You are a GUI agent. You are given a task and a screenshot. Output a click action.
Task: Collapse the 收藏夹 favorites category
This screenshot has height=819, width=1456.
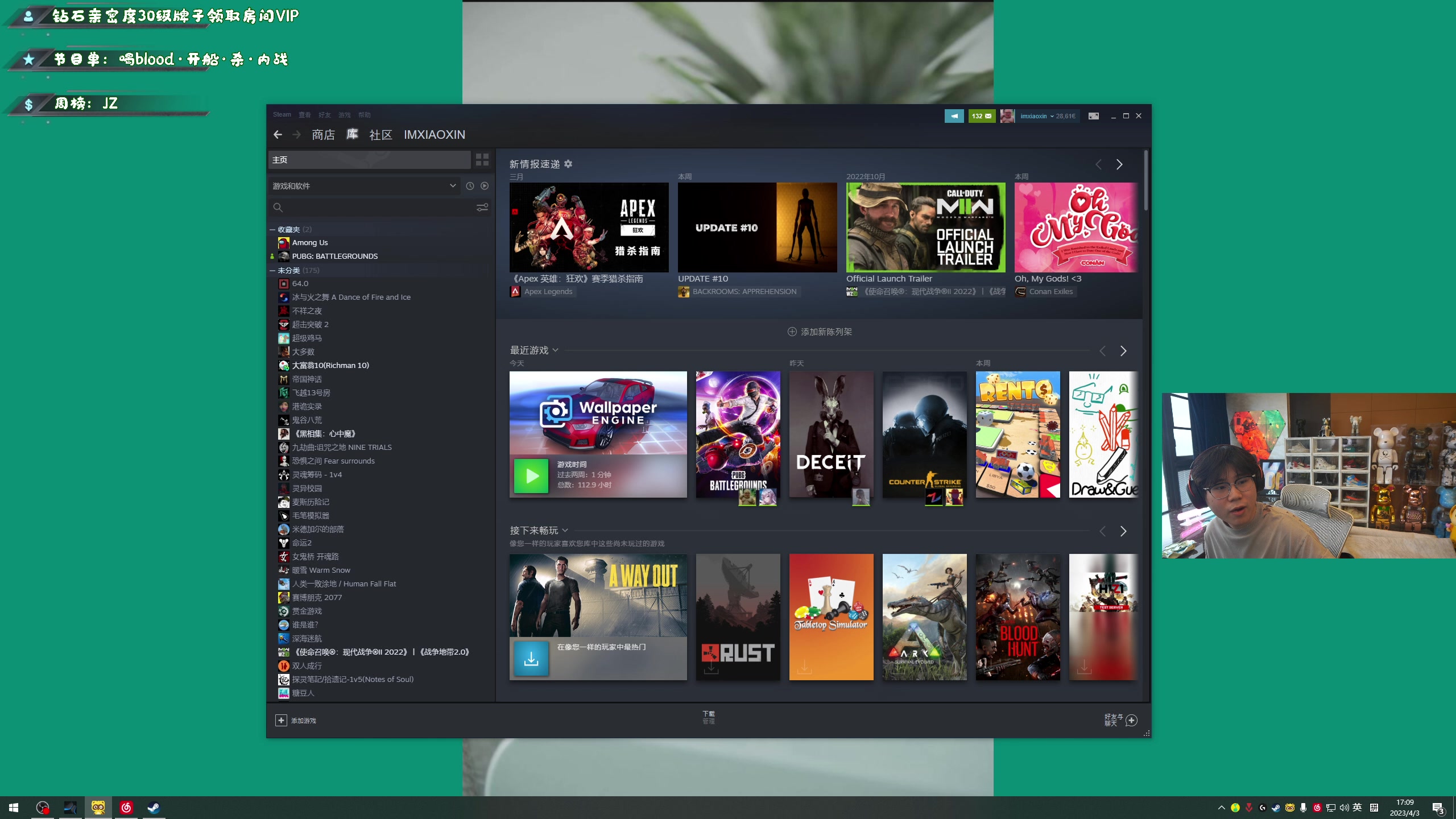272,230
